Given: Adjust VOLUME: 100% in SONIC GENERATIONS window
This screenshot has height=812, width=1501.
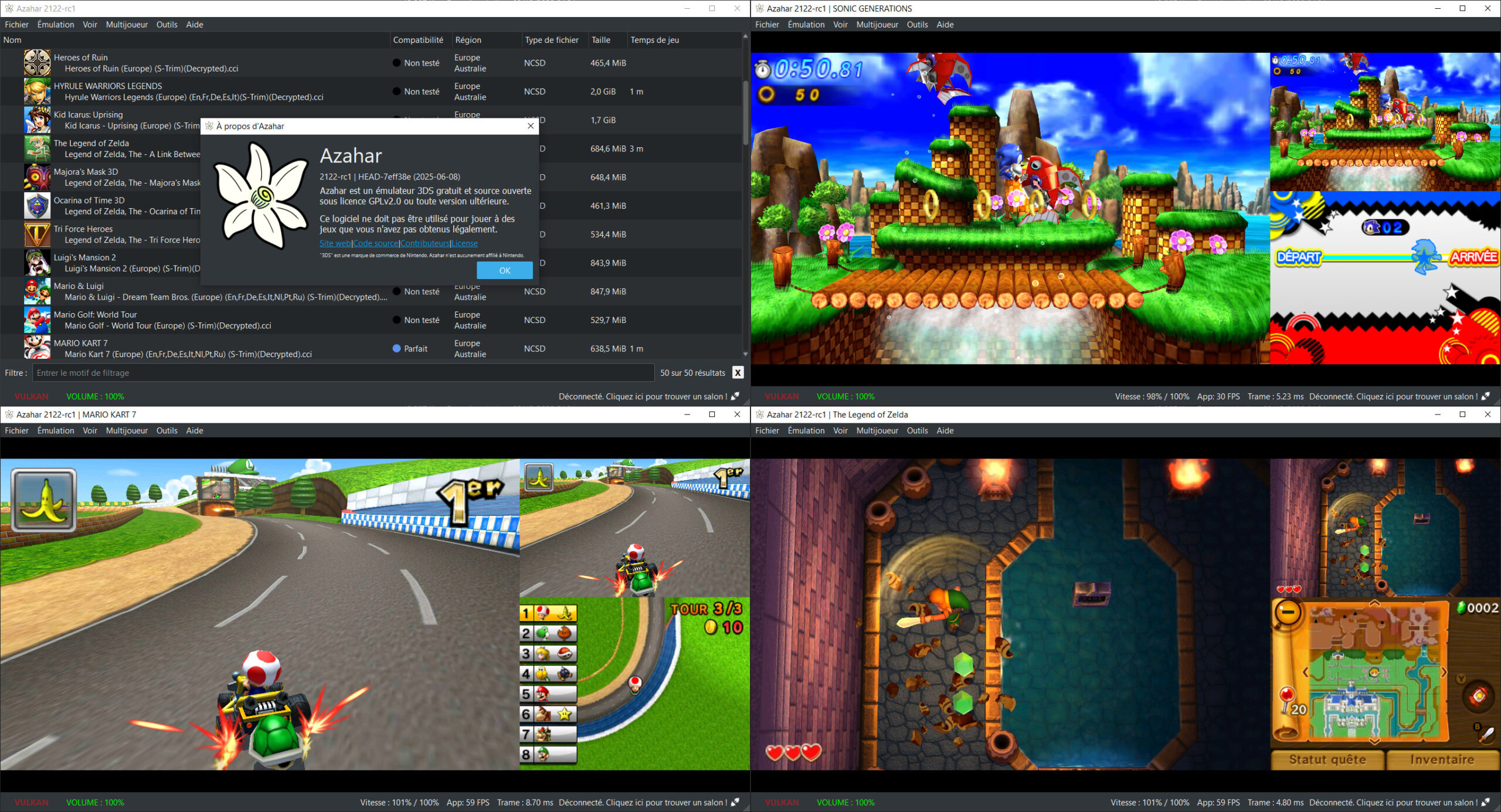Looking at the screenshot, I should pos(845,396).
